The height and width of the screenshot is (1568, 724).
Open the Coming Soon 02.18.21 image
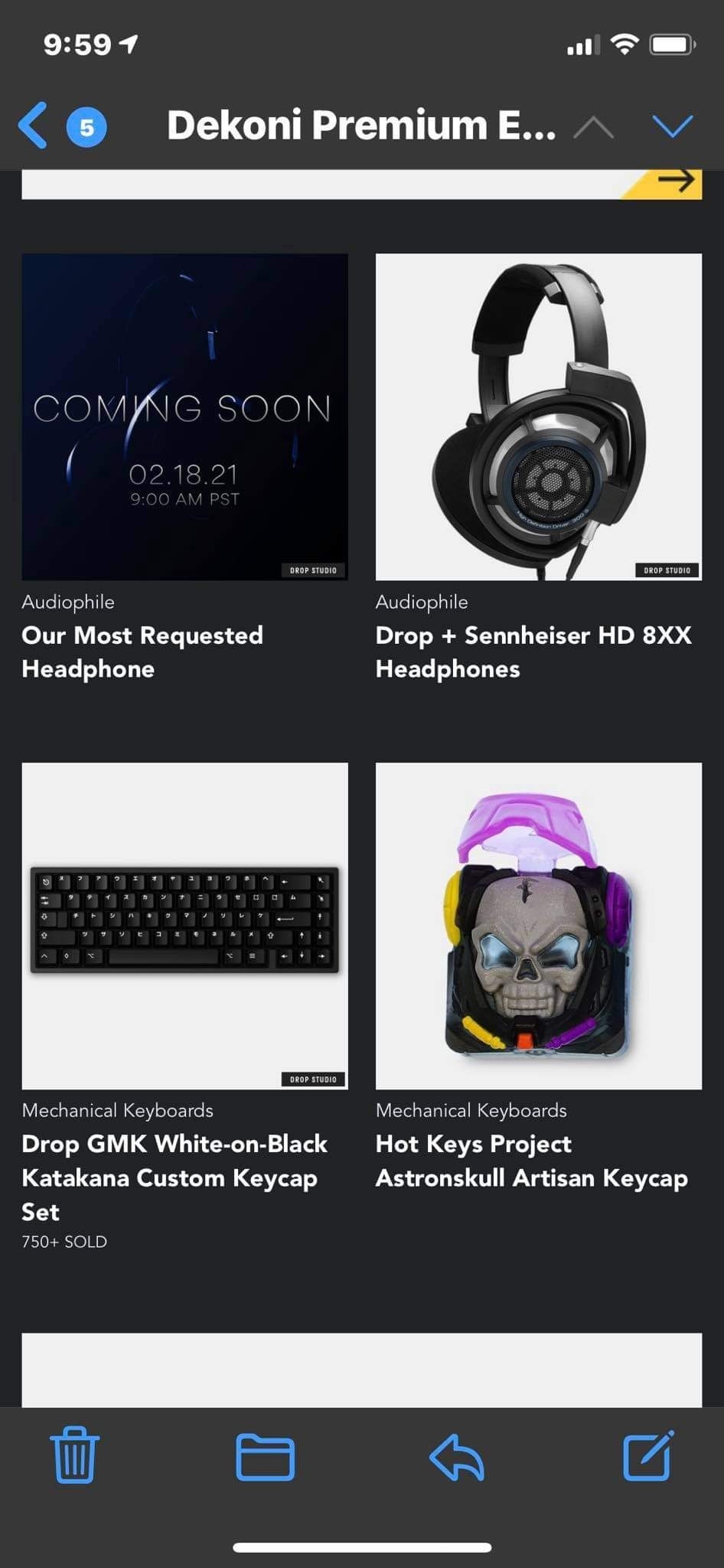pyautogui.click(x=184, y=416)
